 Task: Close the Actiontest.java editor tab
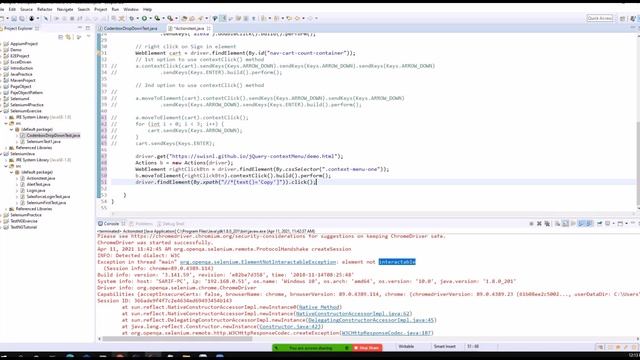click(209, 28)
